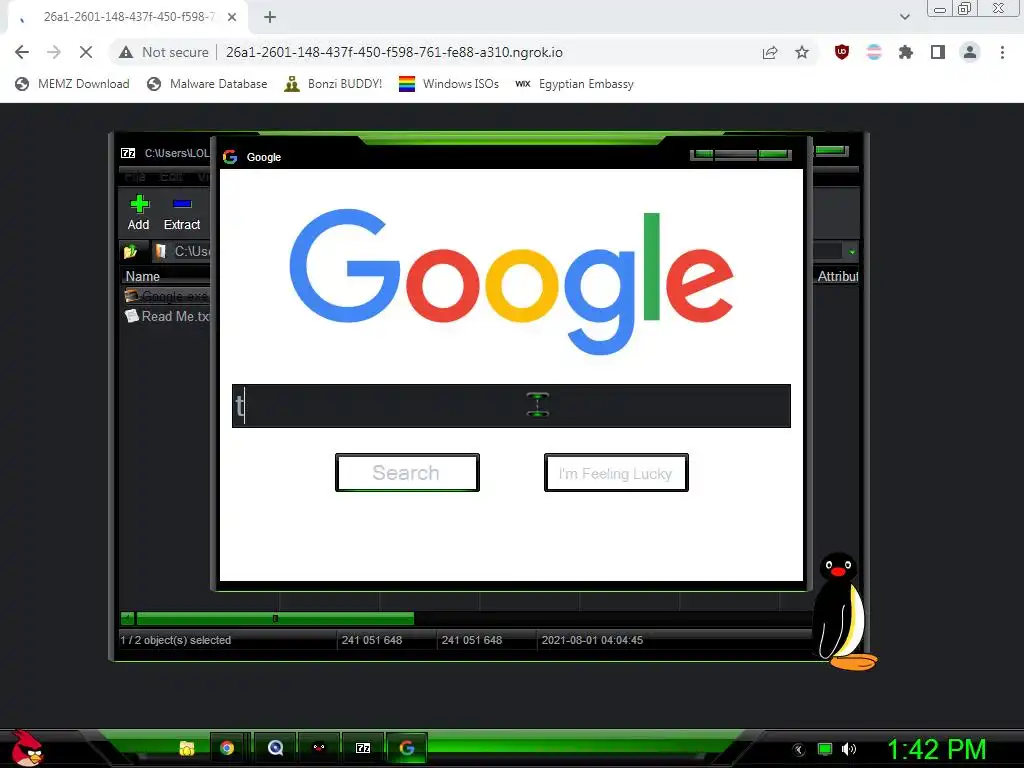
Task: Select the 26a1-2601 ngrok browser tab
Action: pos(128,17)
